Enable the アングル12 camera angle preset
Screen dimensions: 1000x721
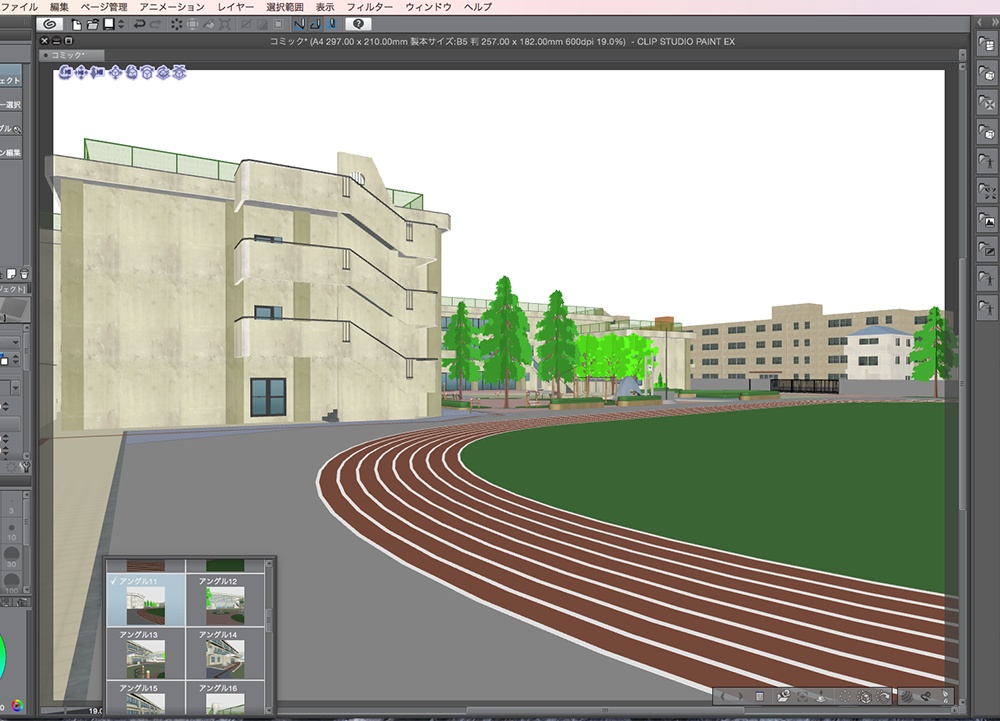click(x=224, y=603)
